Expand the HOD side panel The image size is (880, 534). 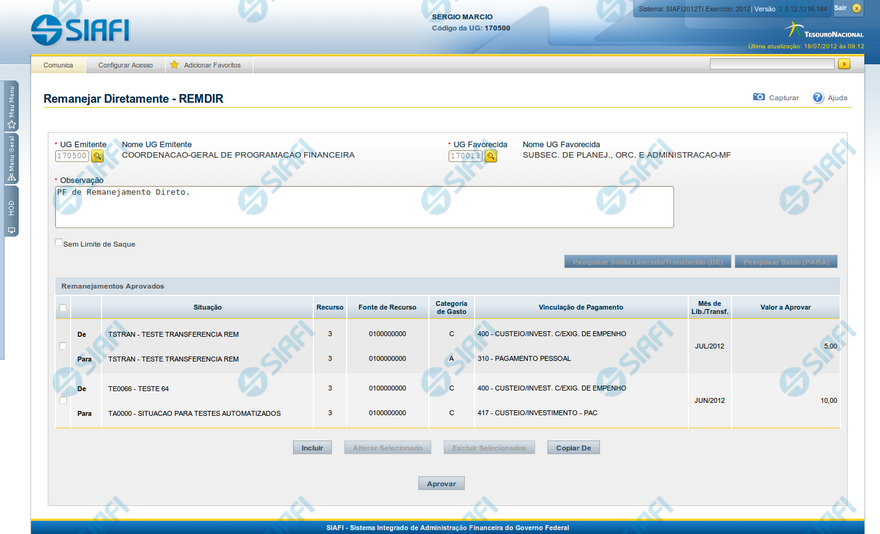(11, 214)
